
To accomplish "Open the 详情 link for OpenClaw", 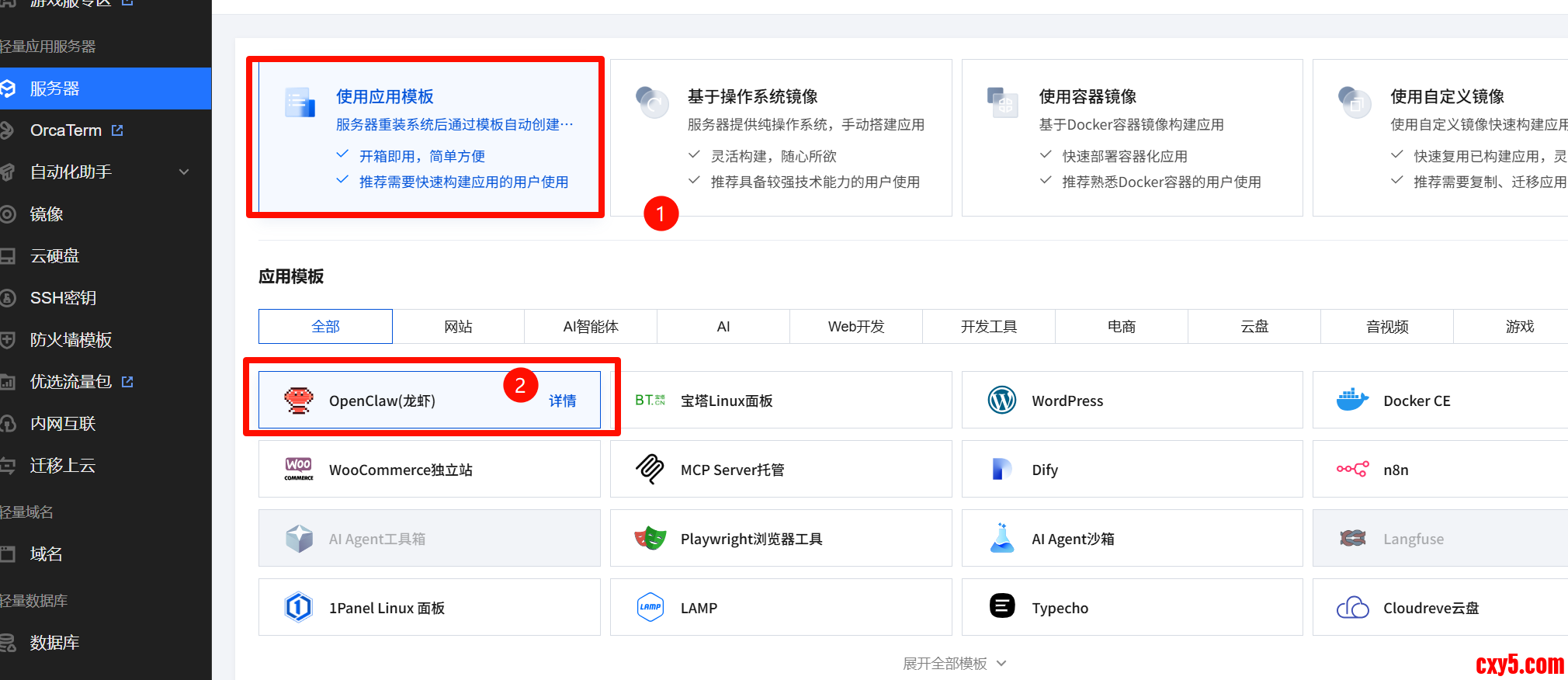I will (x=563, y=401).
